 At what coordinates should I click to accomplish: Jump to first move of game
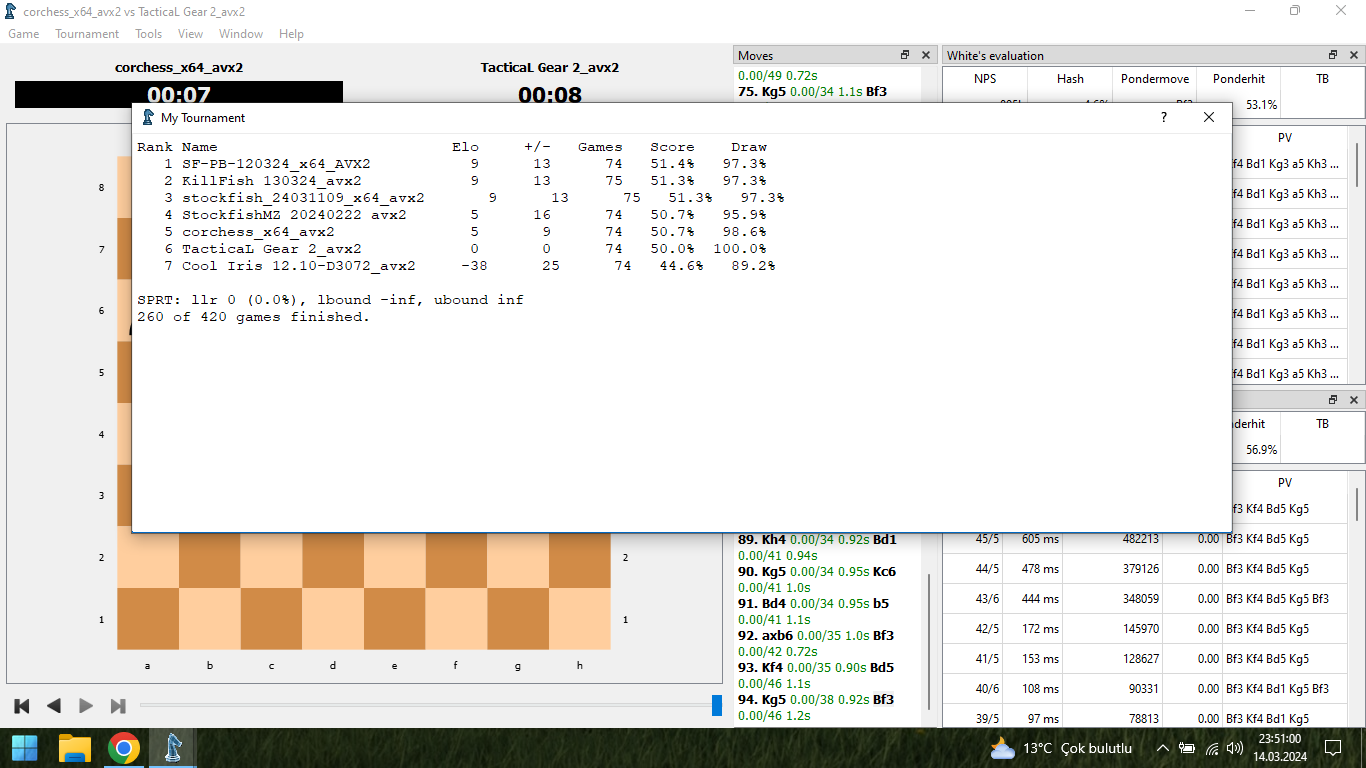[22, 706]
